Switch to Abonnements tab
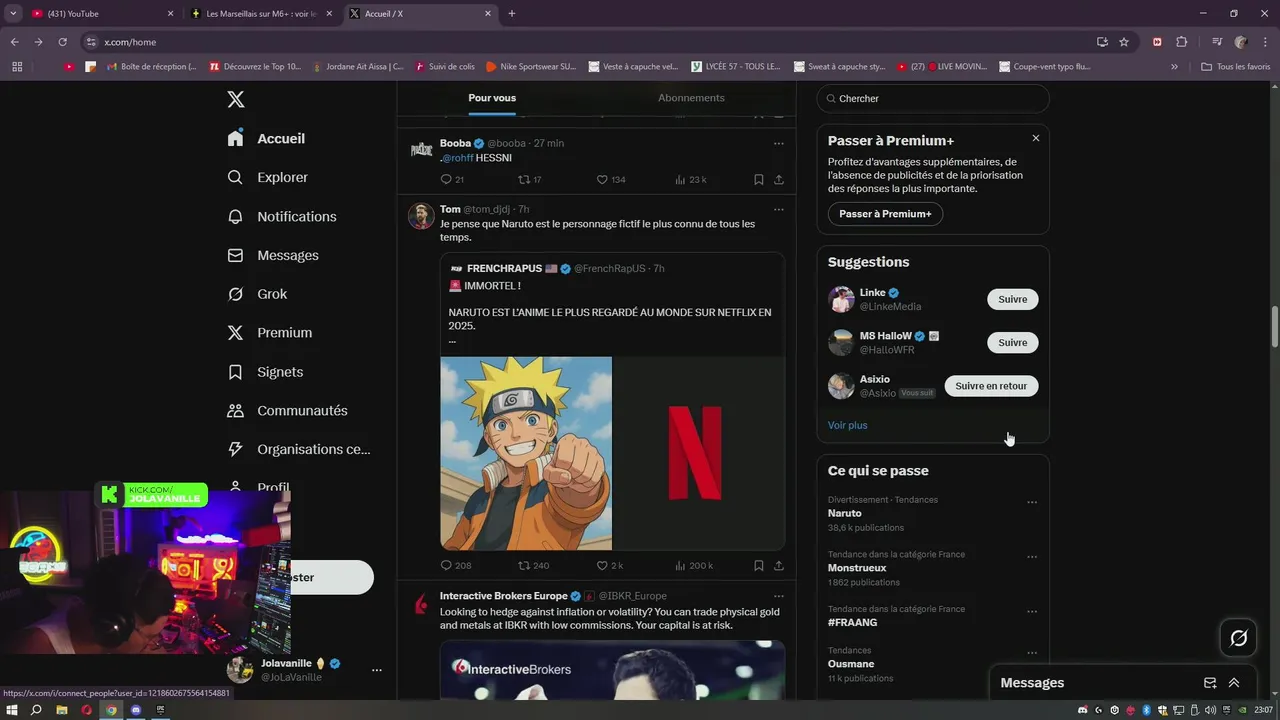The width and height of the screenshot is (1280, 720). (x=691, y=98)
